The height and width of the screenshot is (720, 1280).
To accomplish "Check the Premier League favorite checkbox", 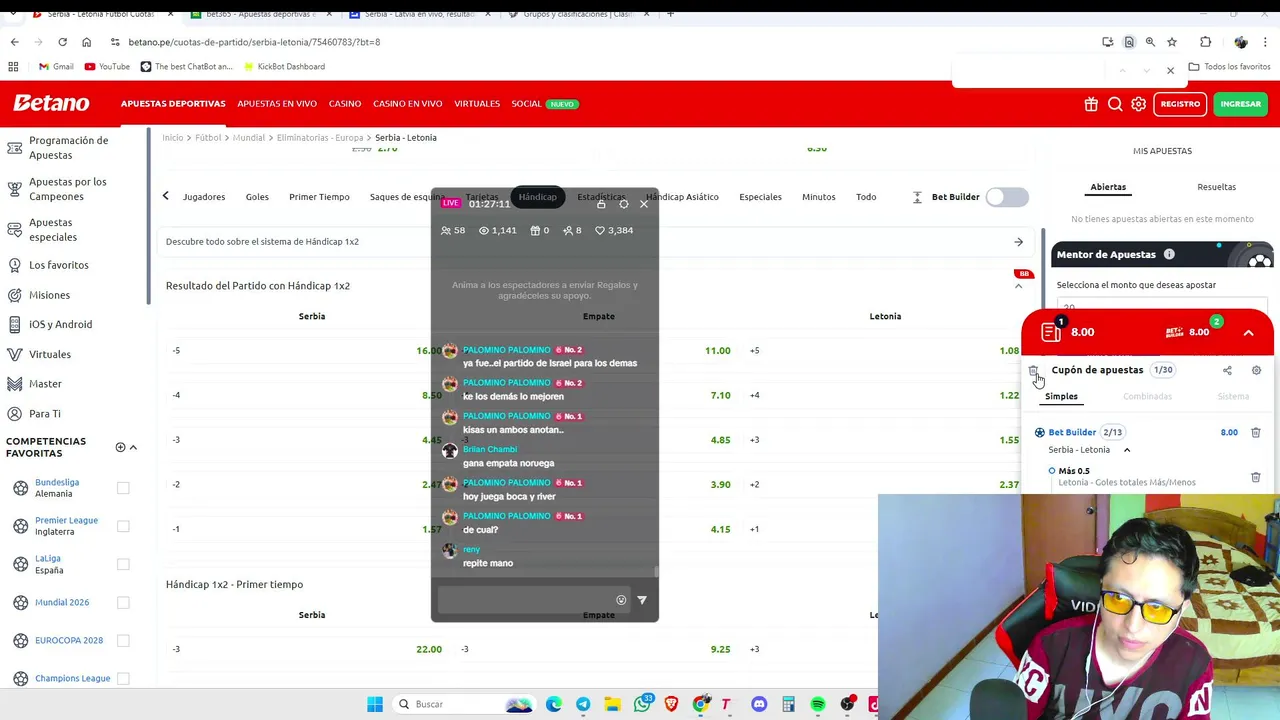I will 123,526.
